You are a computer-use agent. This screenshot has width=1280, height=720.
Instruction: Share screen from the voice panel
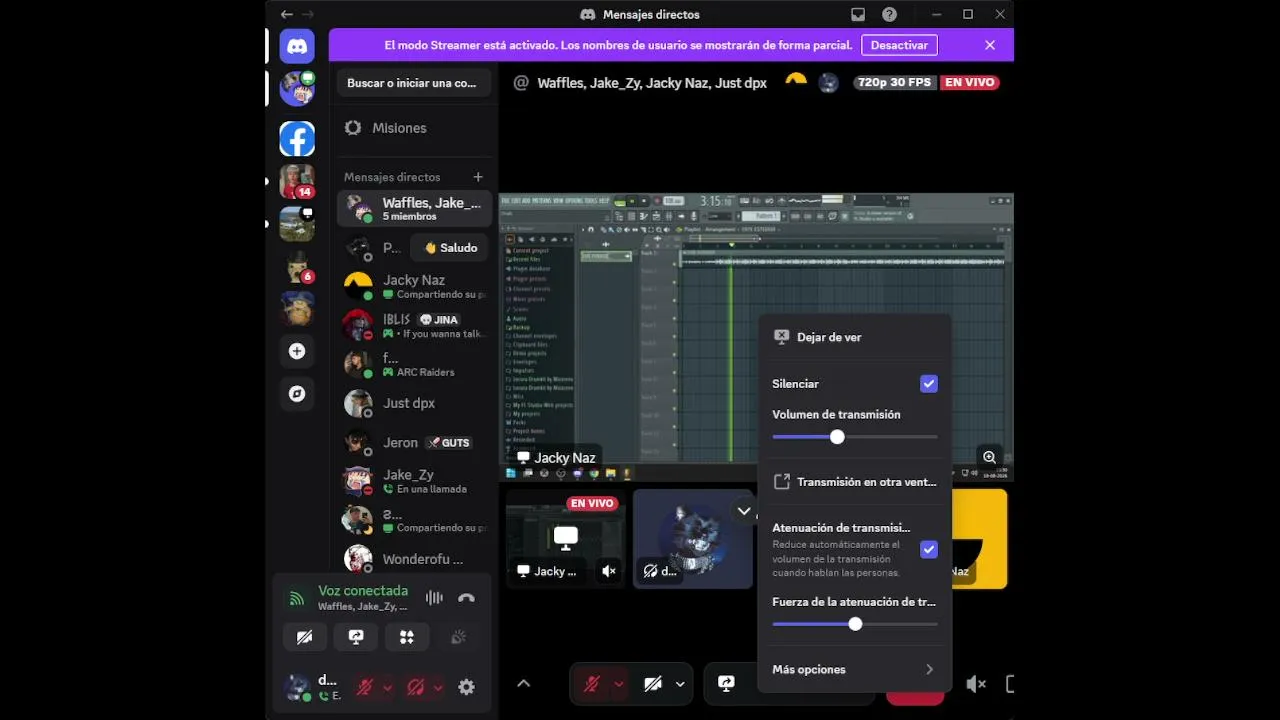pyautogui.click(x=356, y=636)
